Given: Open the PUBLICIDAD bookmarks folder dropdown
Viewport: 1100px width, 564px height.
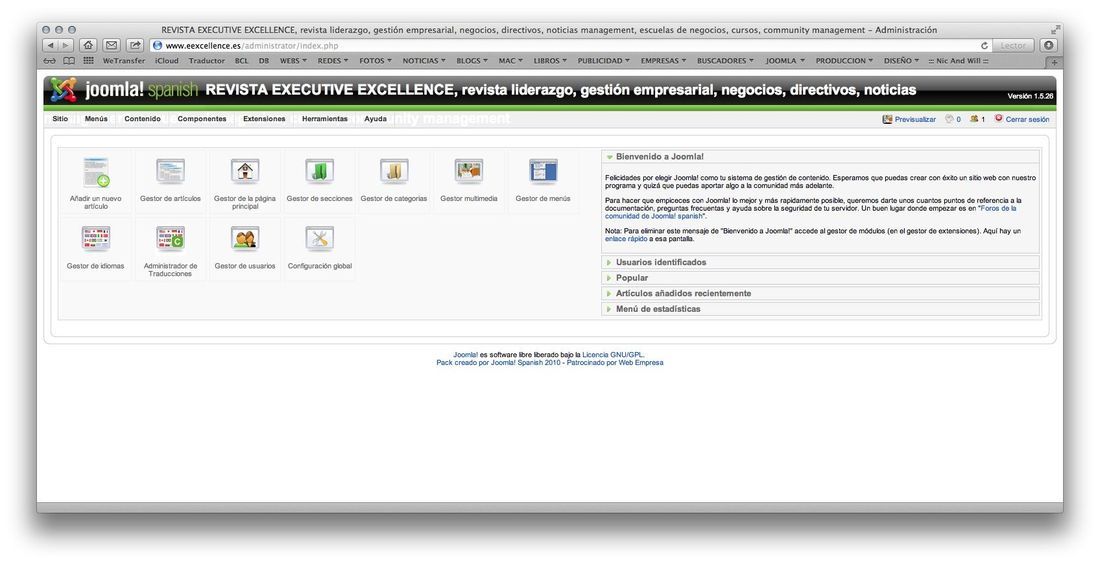Looking at the screenshot, I should [x=603, y=61].
